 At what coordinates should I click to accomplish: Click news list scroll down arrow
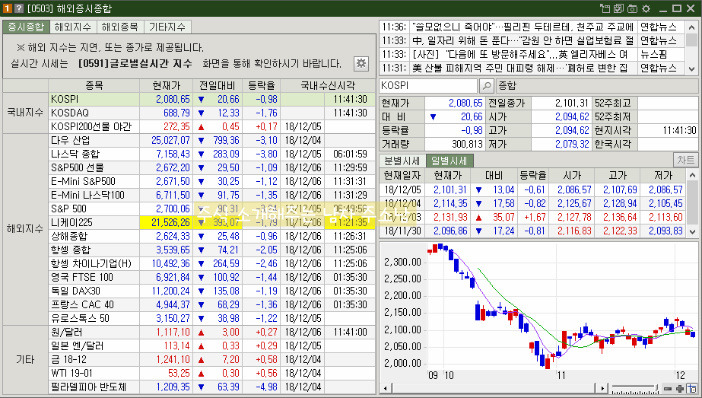[x=692, y=68]
